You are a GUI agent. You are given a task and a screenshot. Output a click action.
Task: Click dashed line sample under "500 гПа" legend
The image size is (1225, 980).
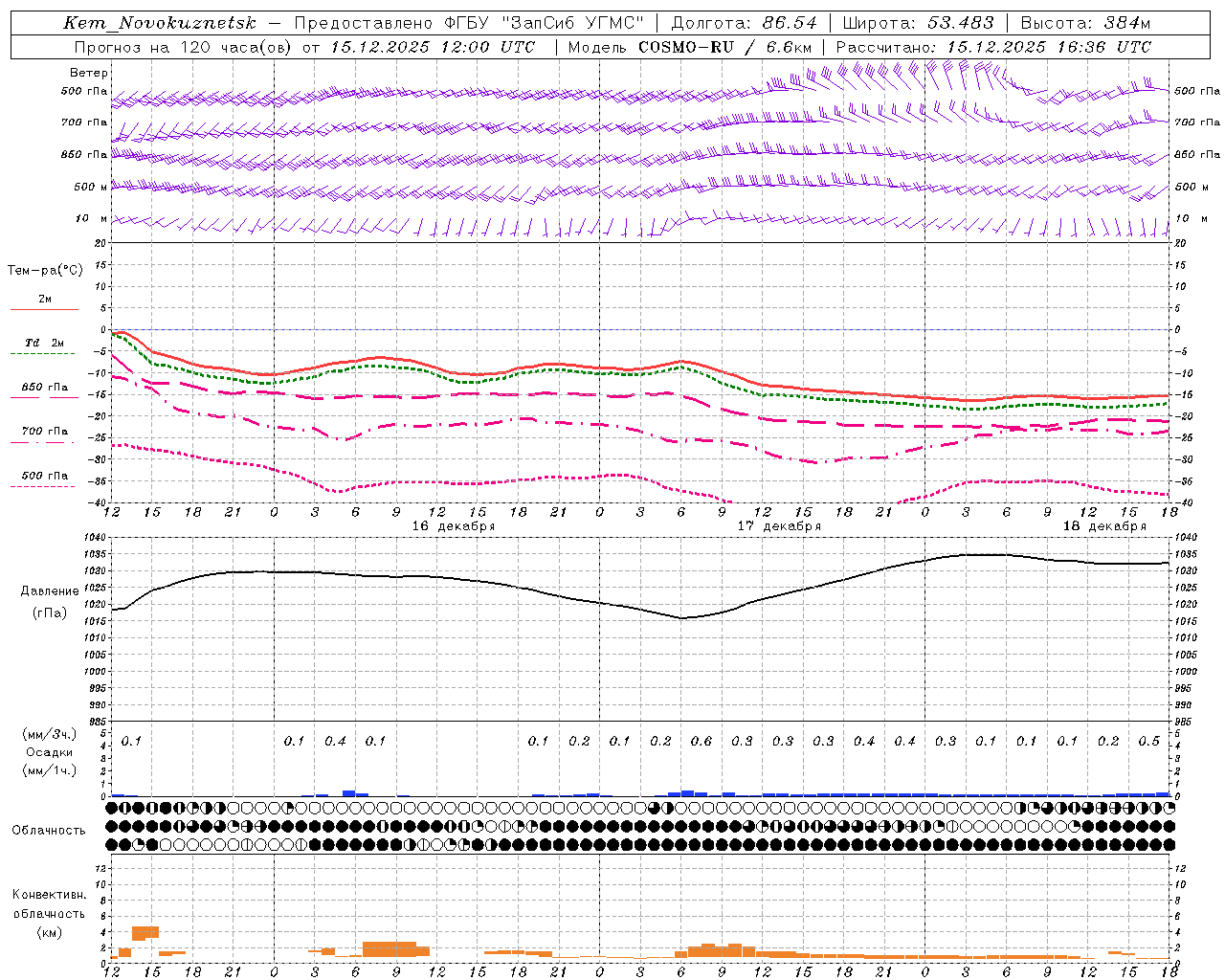pyautogui.click(x=43, y=487)
